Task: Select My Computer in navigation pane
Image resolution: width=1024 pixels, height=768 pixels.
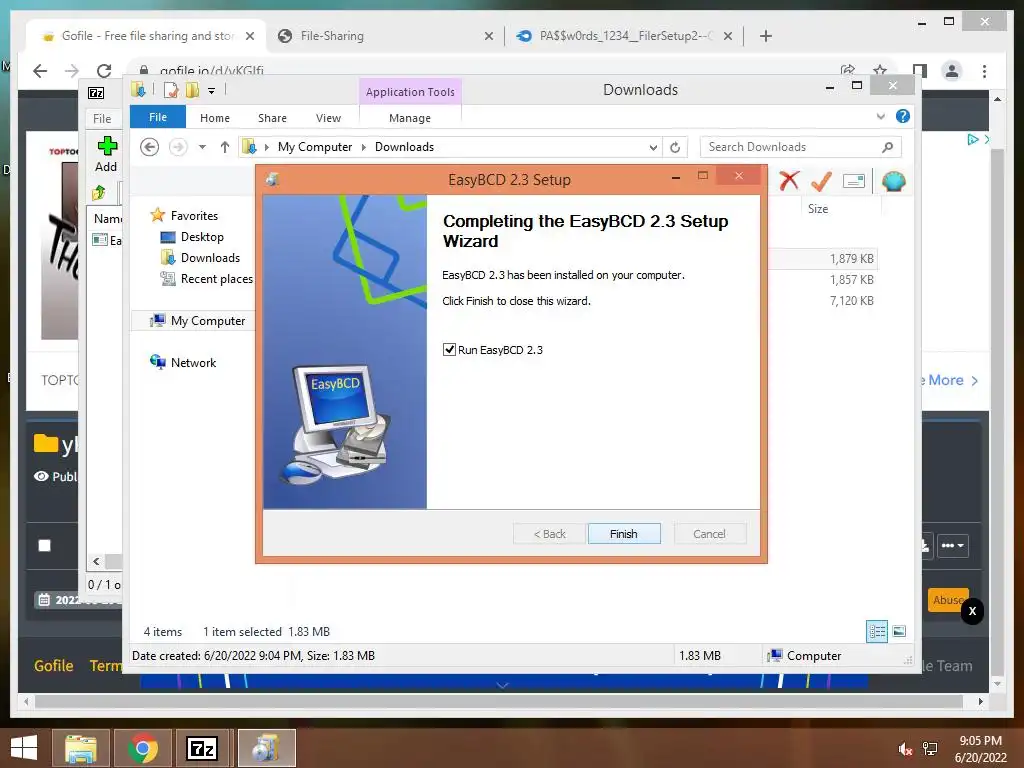Action: tap(208, 321)
